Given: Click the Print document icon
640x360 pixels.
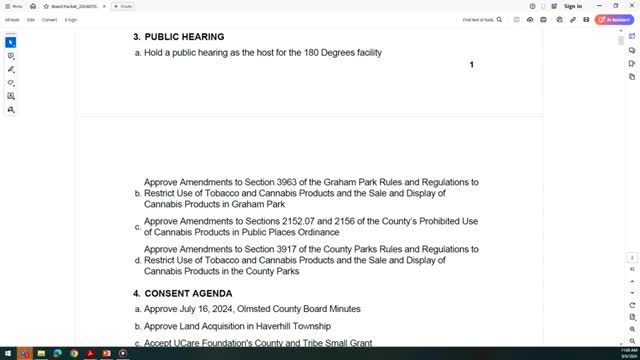Looking at the screenshot, I should [543, 20].
